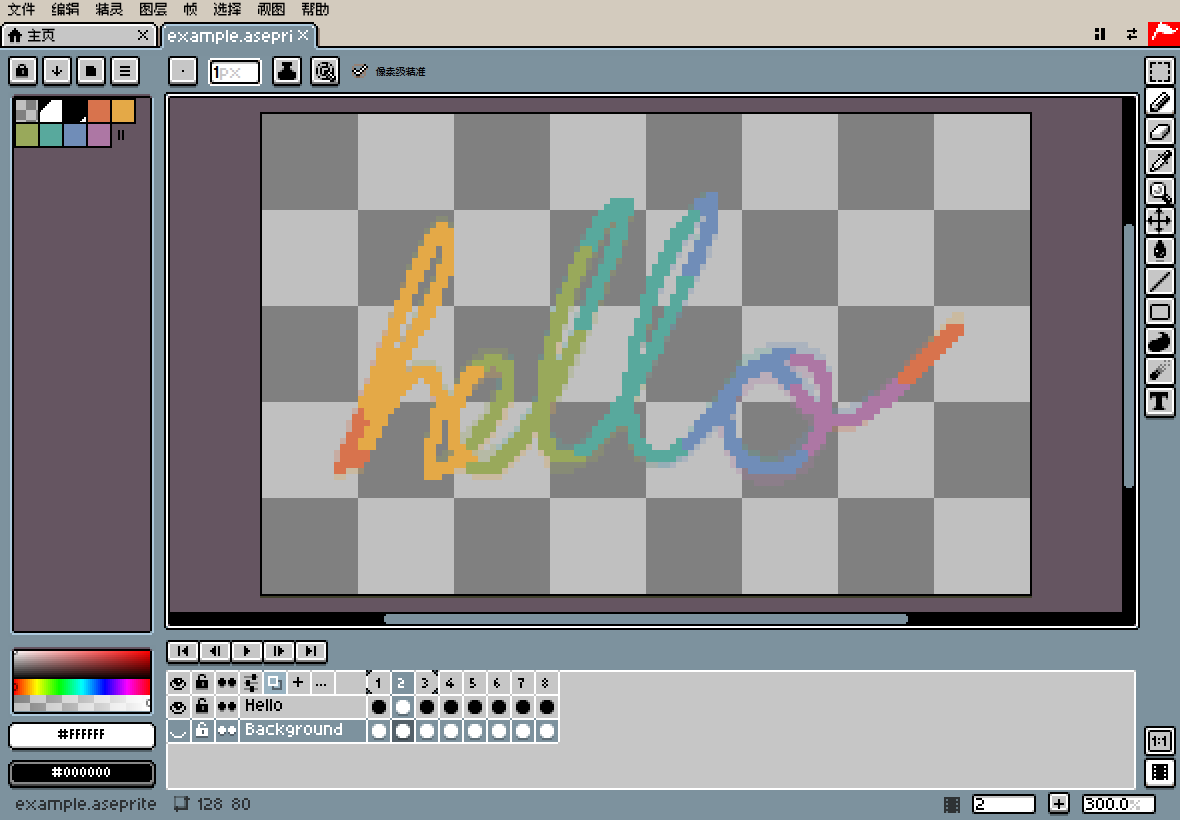Pick the teal palette swatch

(x=50, y=135)
